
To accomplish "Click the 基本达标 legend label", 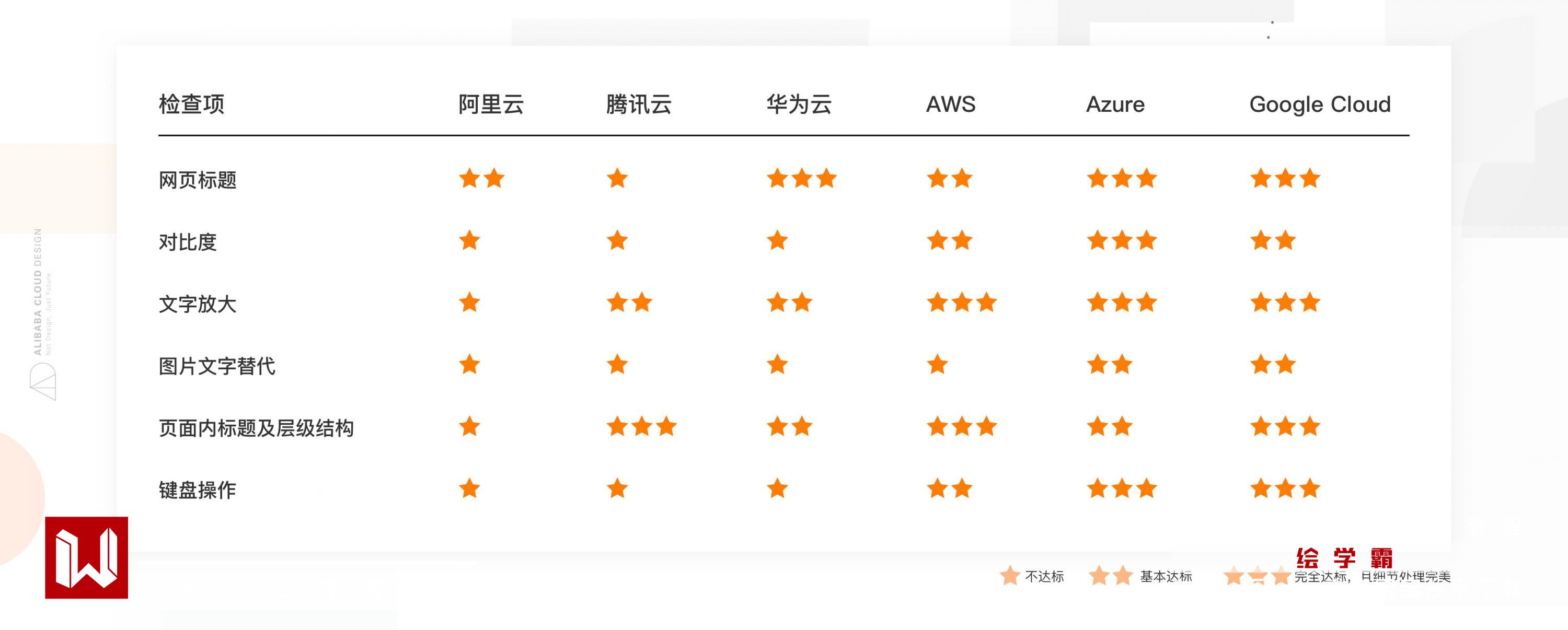I will click(x=1166, y=577).
